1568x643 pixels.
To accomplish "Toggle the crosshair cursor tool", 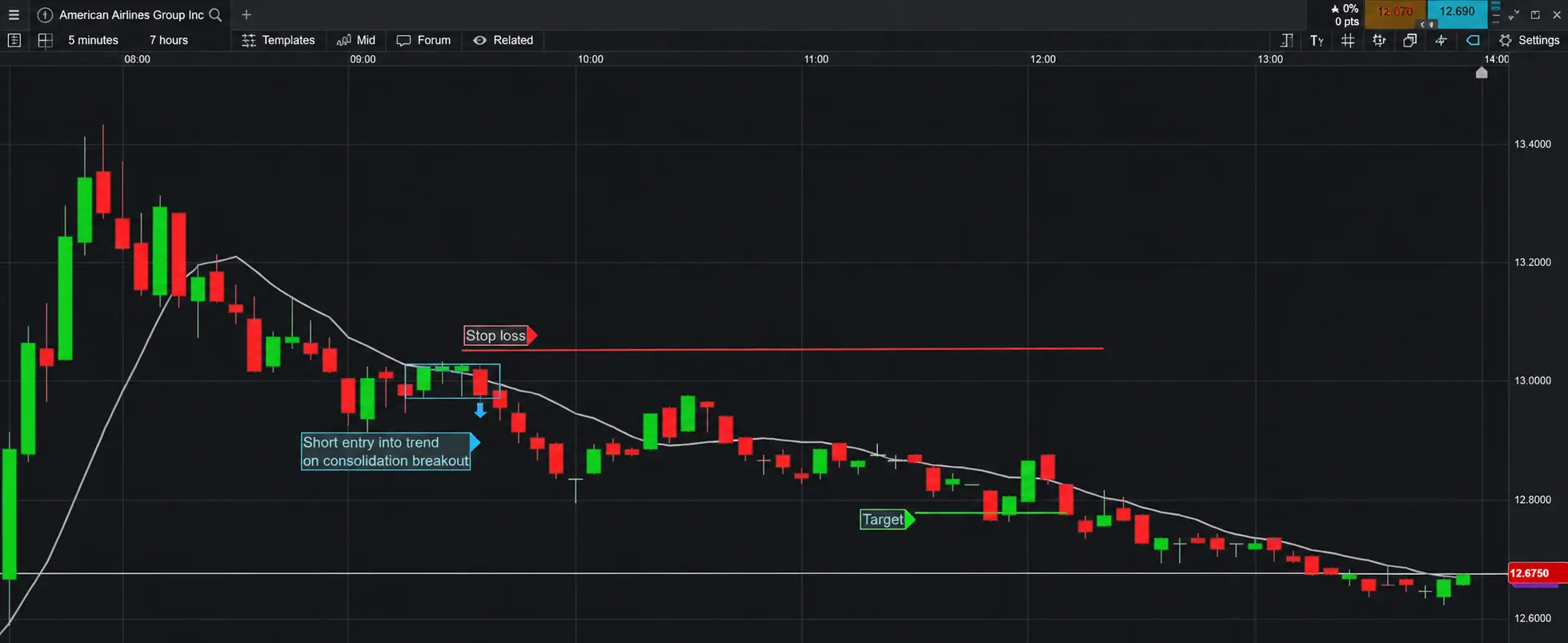I will pyautogui.click(x=1441, y=40).
